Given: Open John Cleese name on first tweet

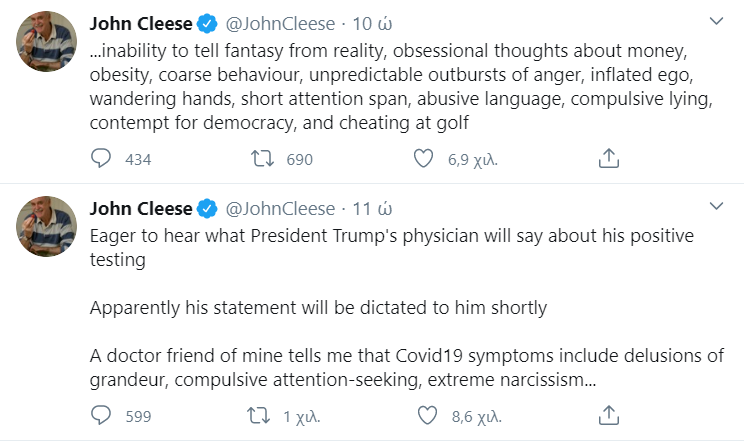Looking at the screenshot, I should (140, 23).
